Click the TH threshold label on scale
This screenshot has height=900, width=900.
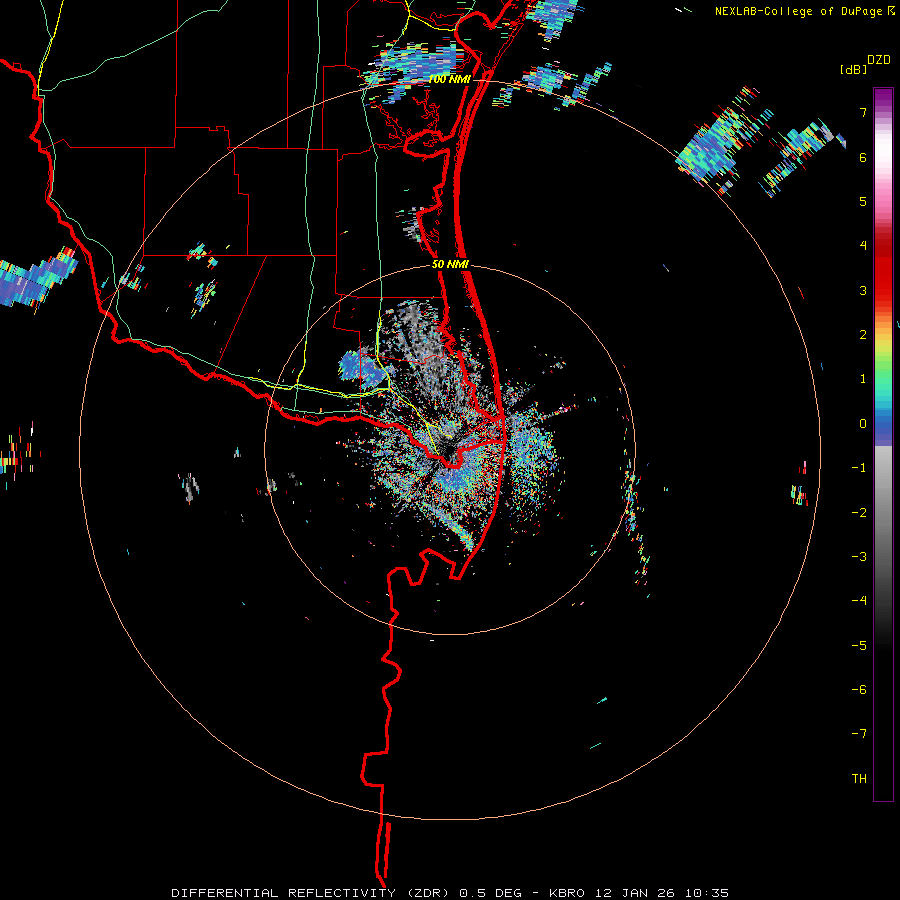click(859, 779)
